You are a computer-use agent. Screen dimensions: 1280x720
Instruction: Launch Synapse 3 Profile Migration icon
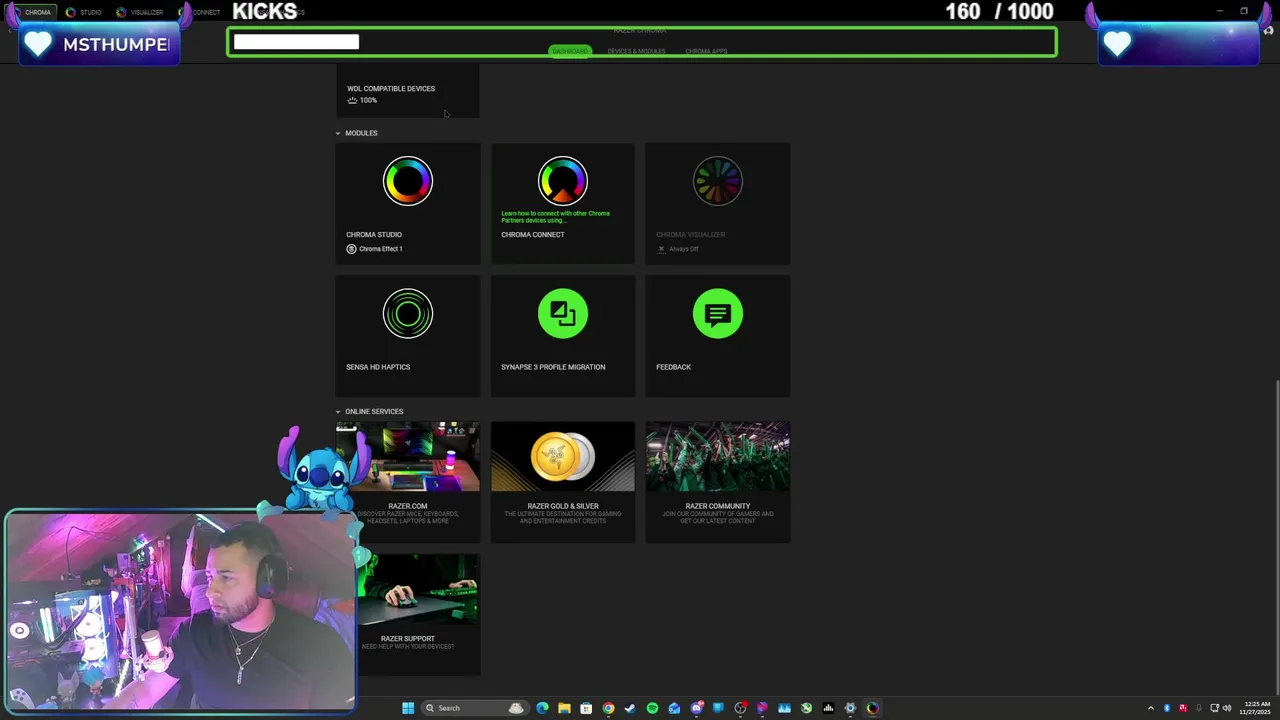(563, 314)
